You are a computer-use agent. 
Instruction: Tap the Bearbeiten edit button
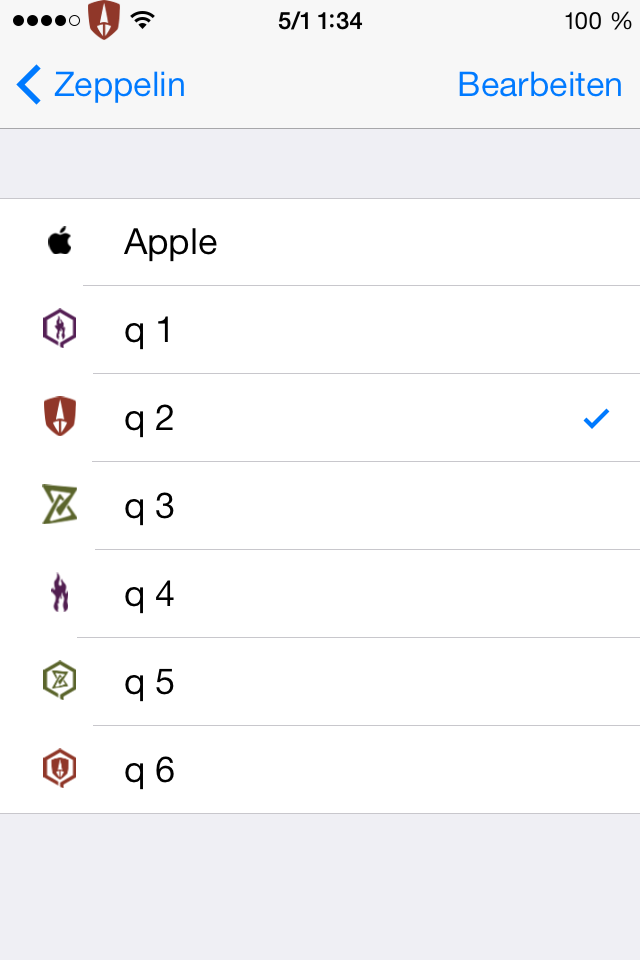(x=540, y=84)
